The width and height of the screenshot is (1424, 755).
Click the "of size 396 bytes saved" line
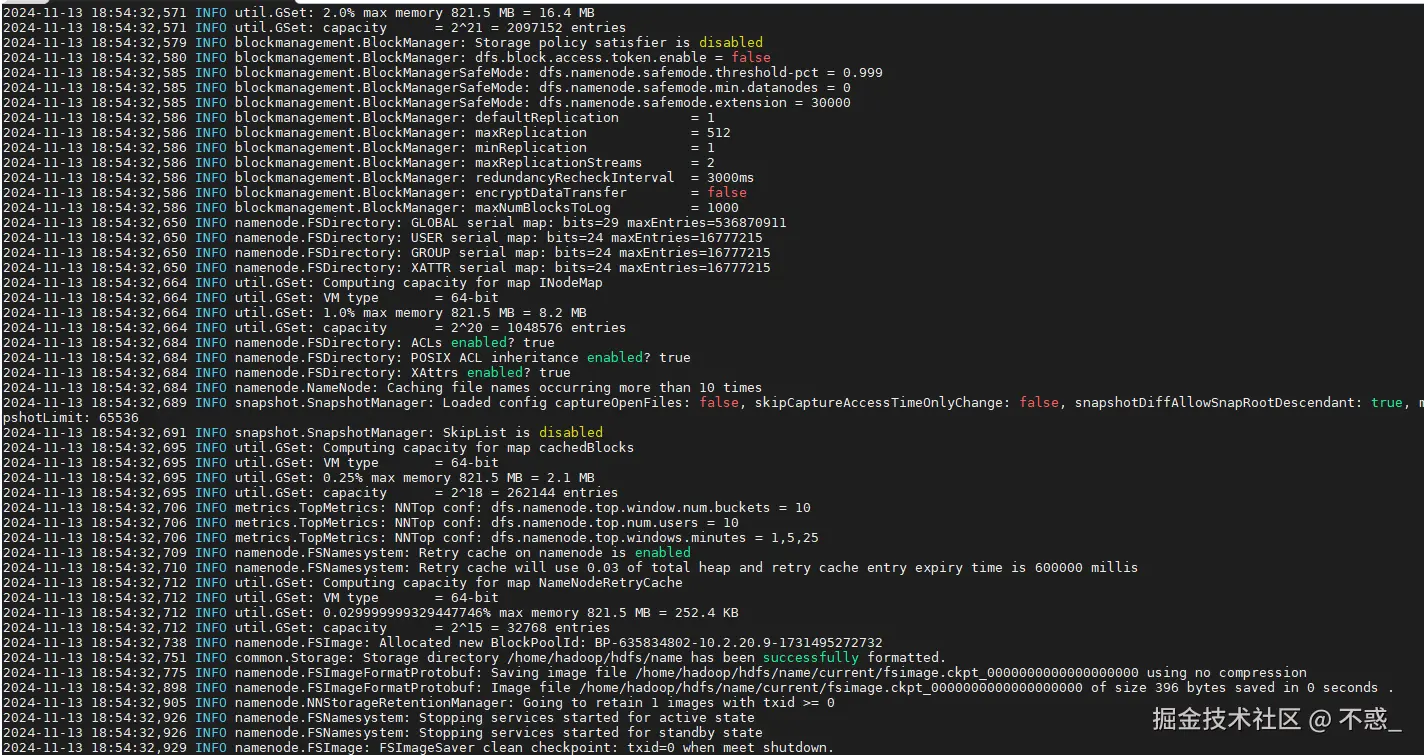[698, 688]
